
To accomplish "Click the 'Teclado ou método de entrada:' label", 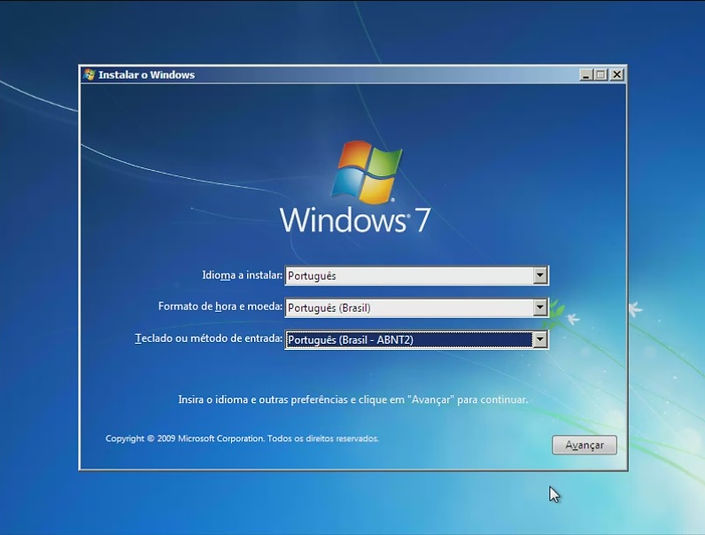I will click(209, 339).
